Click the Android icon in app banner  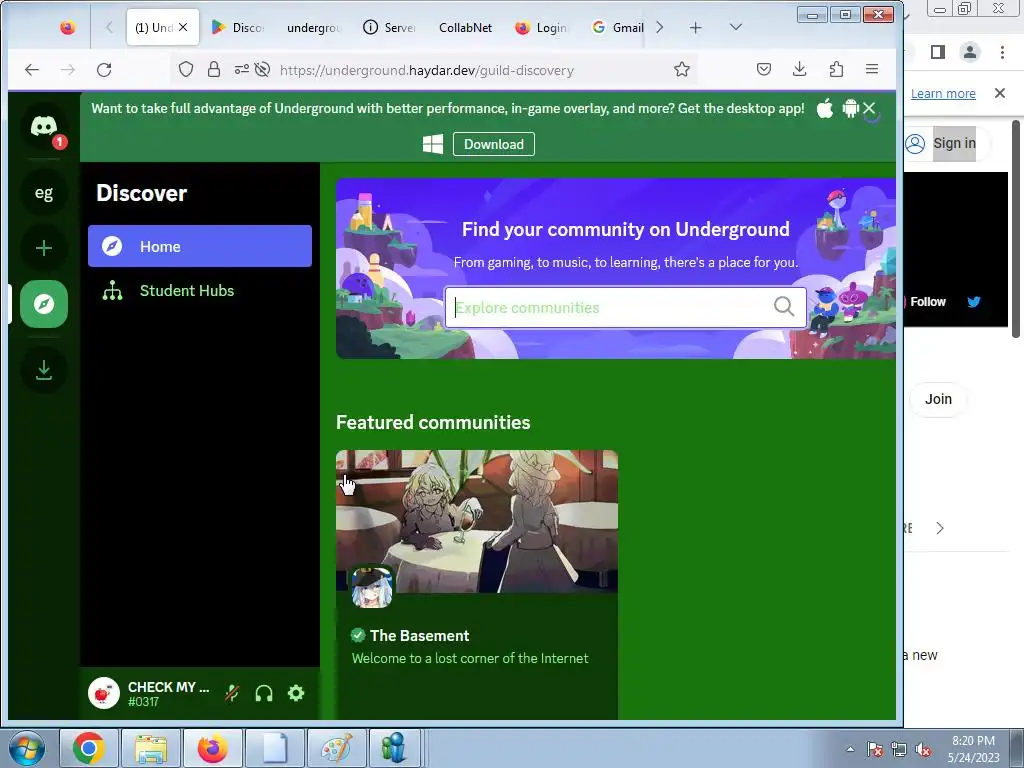click(x=850, y=108)
